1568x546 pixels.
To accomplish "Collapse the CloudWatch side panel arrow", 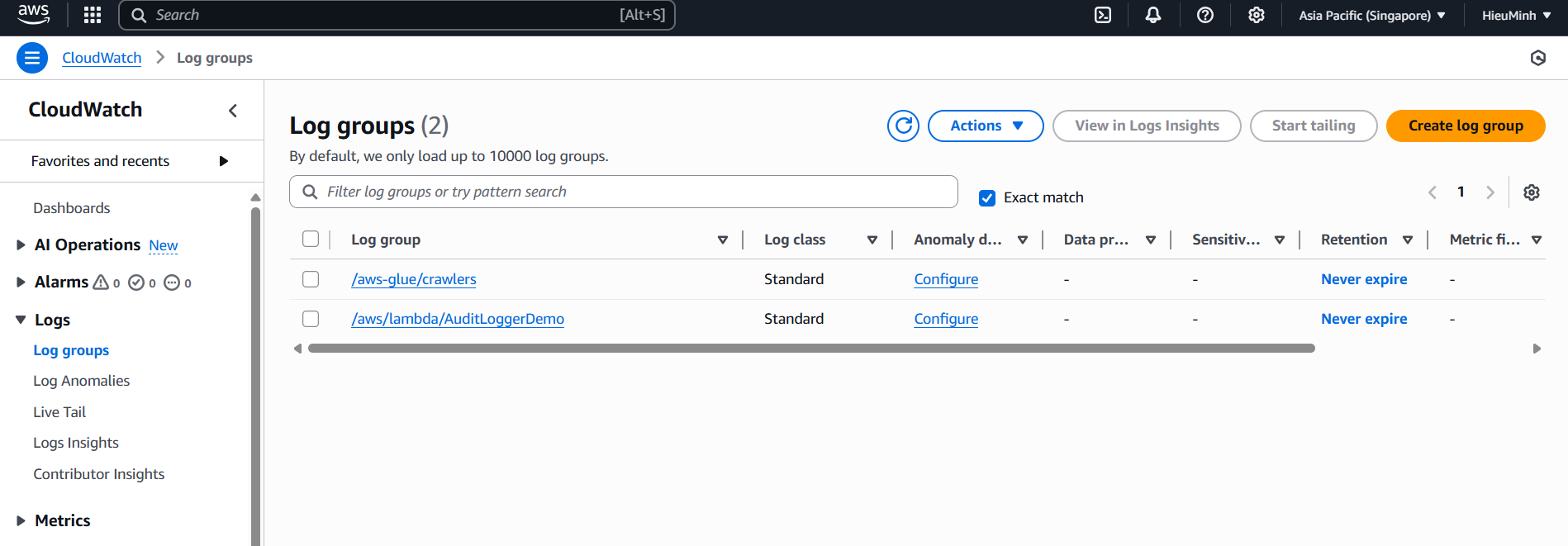I will [233, 110].
